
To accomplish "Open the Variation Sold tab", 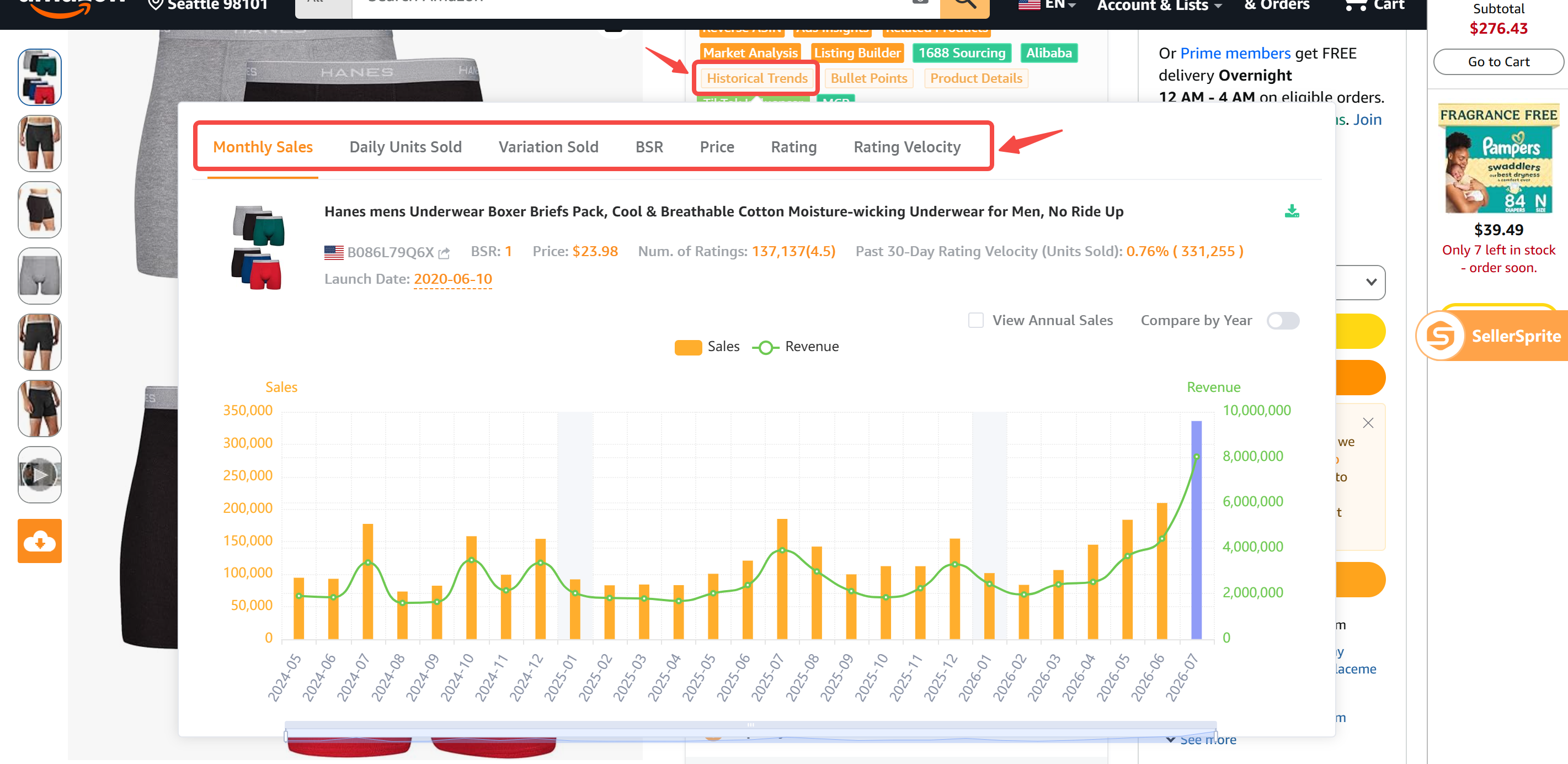I will 548,147.
